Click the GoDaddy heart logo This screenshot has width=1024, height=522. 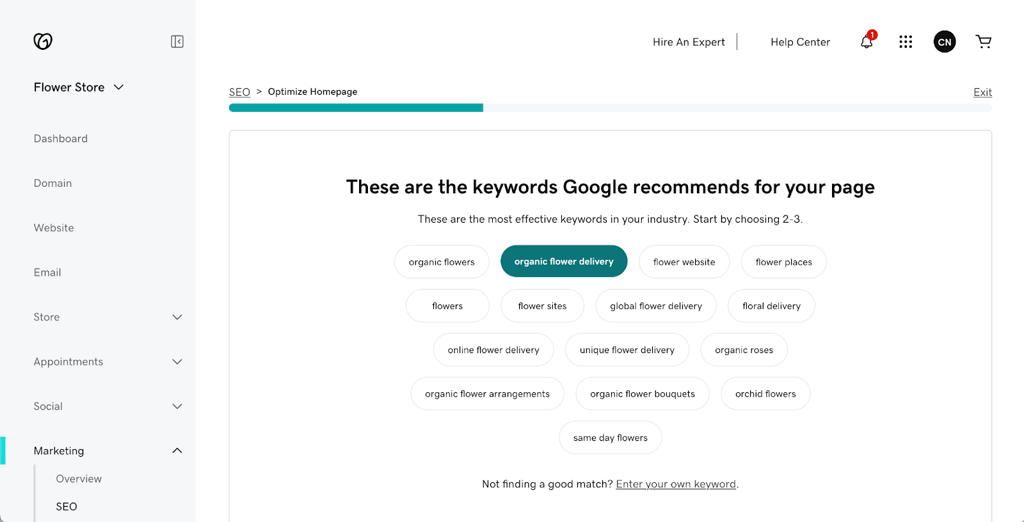pos(43,42)
